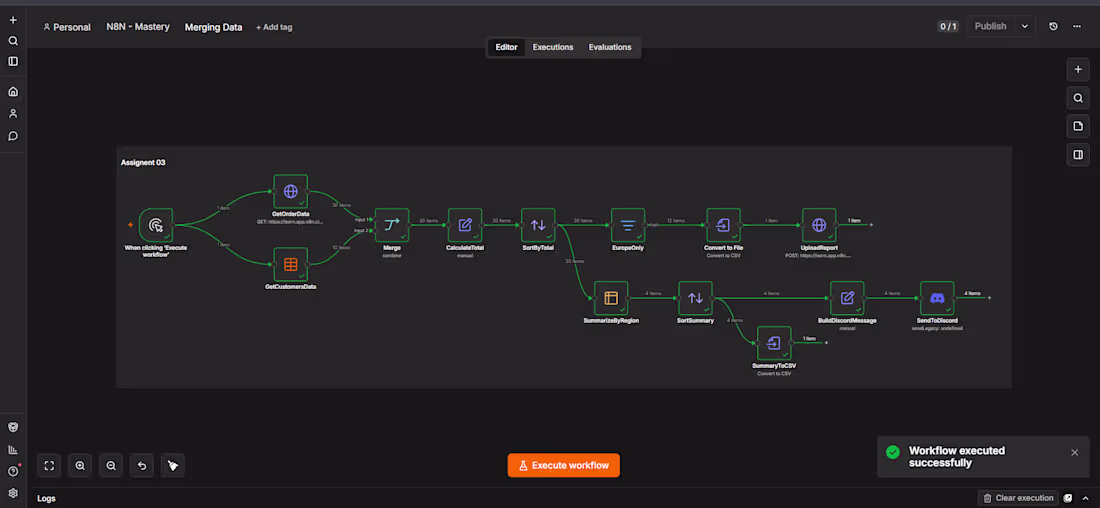Toggle the right side panel icon
The image size is (1100, 508).
1078,154
